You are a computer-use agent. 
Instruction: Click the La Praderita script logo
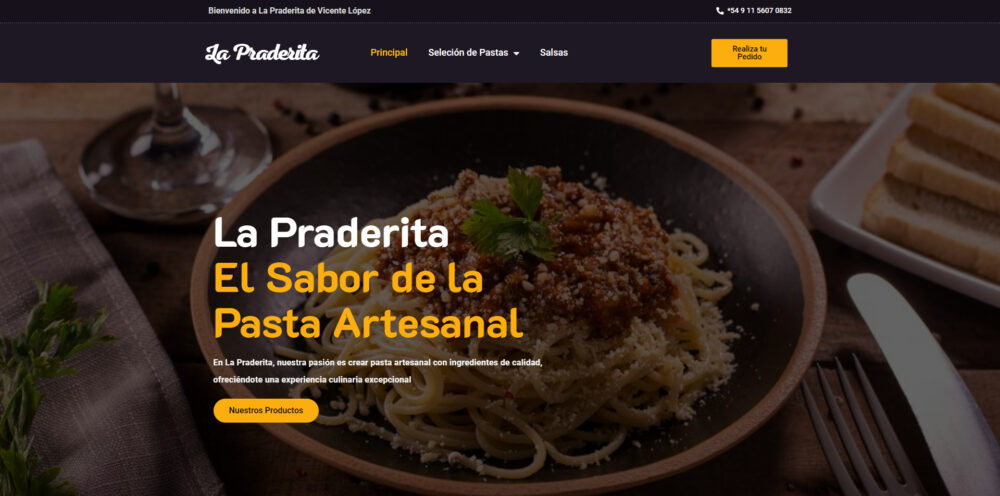(x=262, y=53)
